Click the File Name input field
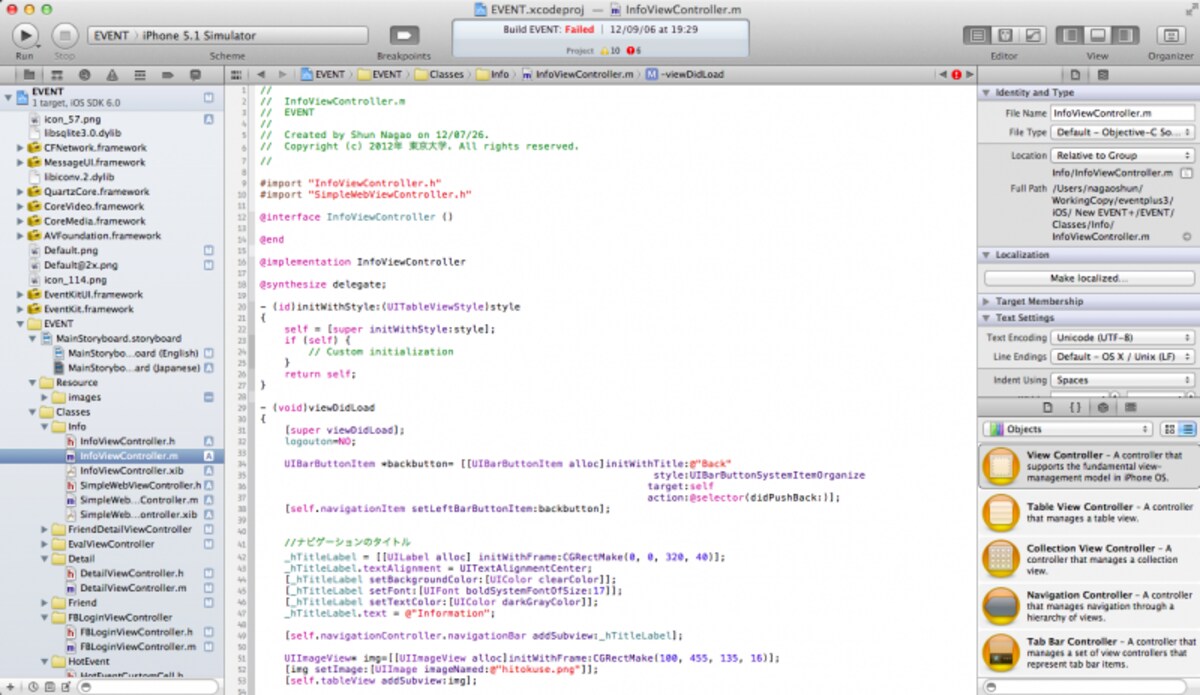1200x695 pixels. coord(1123,113)
